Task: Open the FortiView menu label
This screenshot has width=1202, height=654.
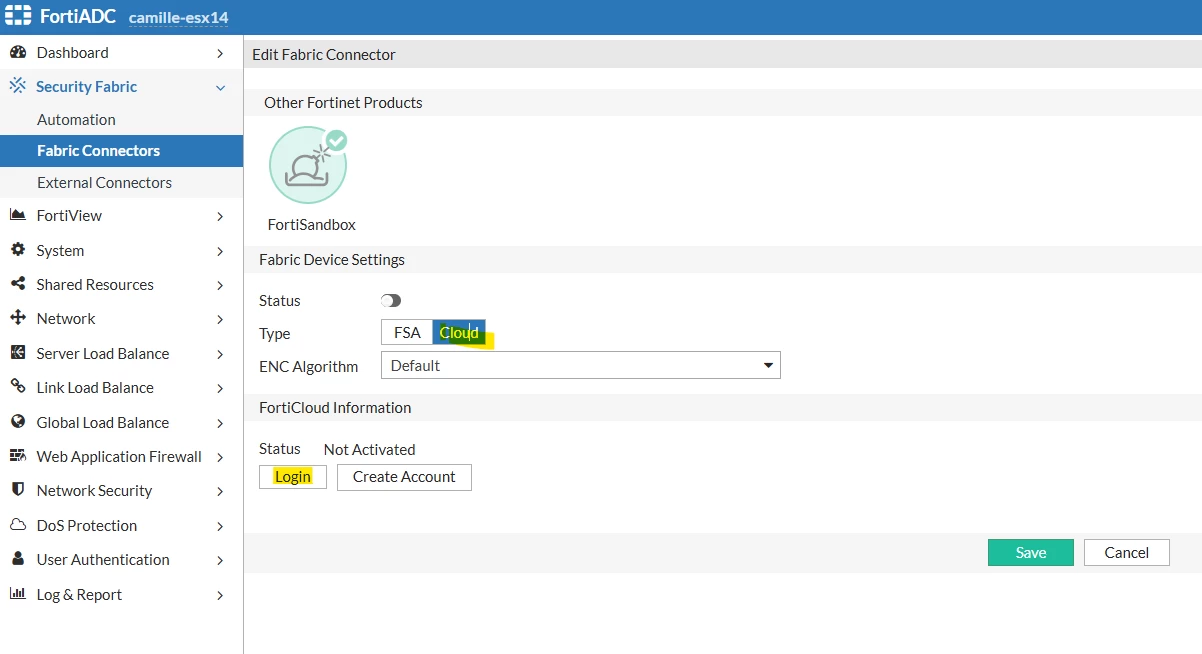Action: (69, 215)
